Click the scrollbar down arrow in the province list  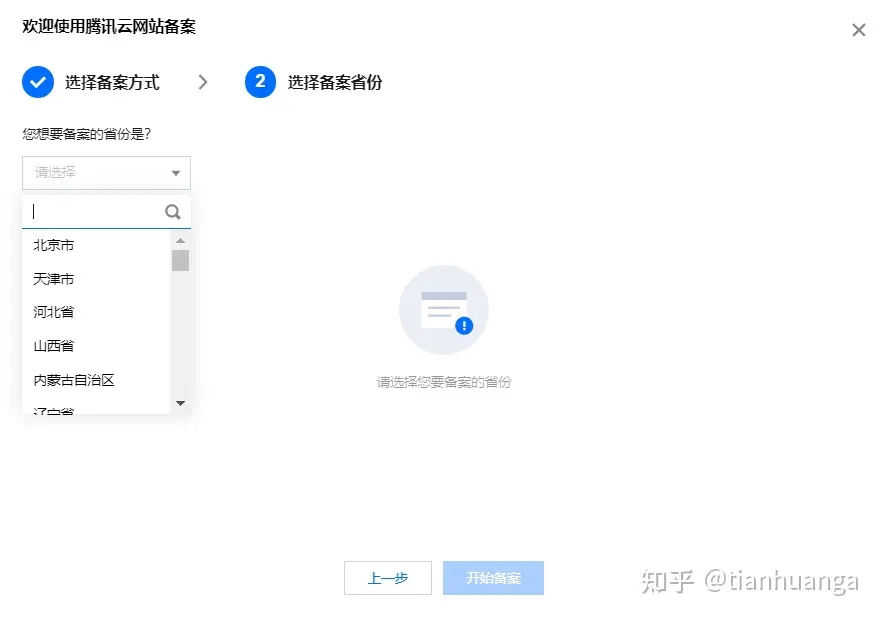180,403
